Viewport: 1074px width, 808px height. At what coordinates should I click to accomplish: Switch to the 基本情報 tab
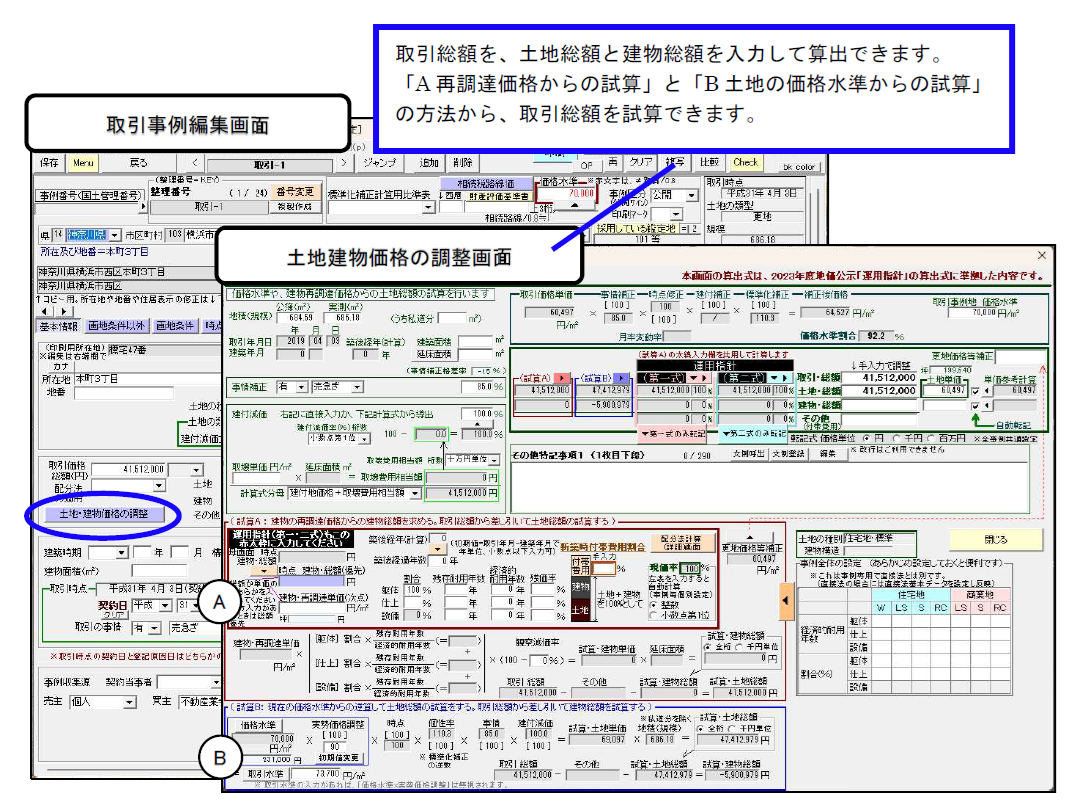58,327
